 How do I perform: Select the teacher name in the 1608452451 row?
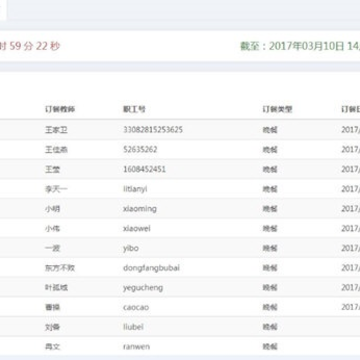point(53,169)
